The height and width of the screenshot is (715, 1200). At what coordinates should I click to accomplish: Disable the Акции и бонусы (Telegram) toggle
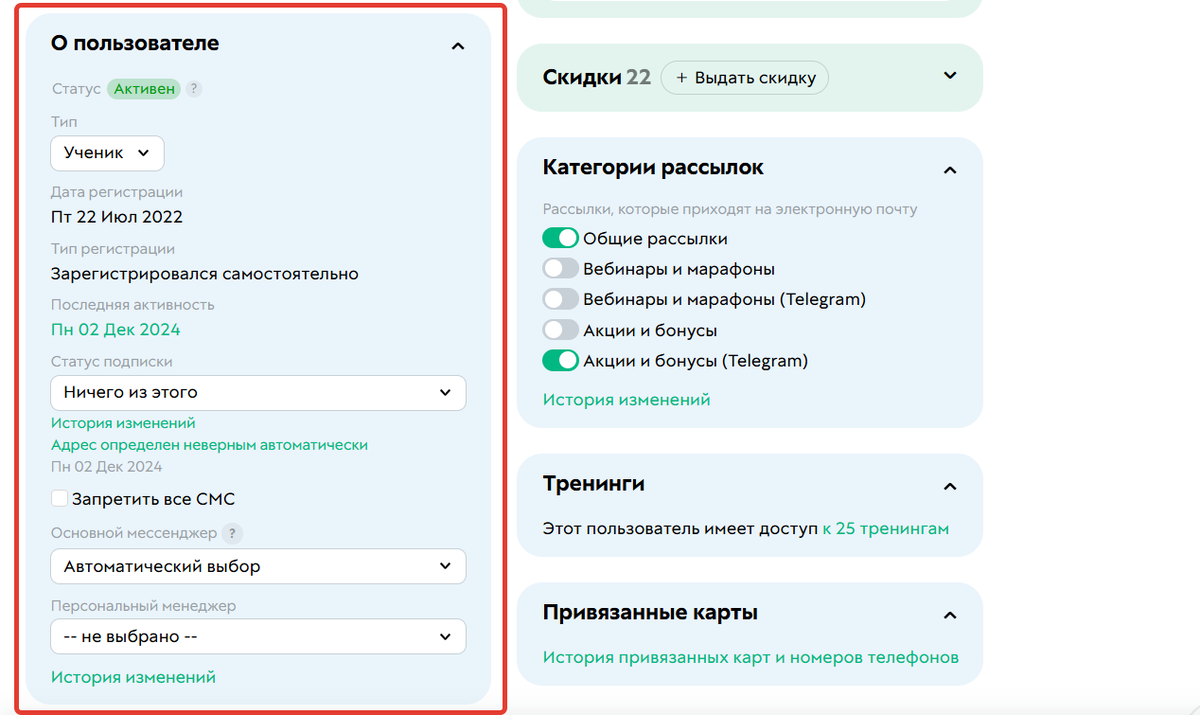pyautogui.click(x=561, y=360)
